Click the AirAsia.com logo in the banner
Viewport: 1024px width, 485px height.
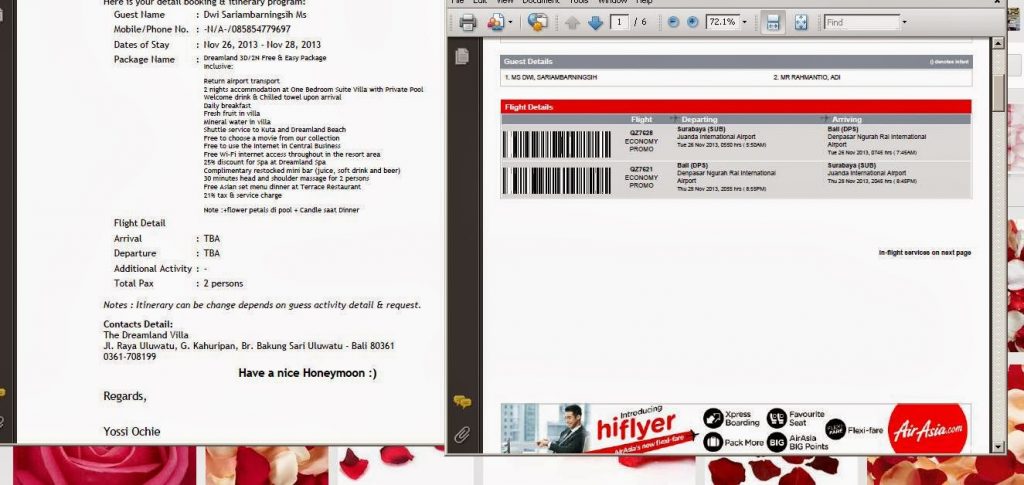click(927, 428)
